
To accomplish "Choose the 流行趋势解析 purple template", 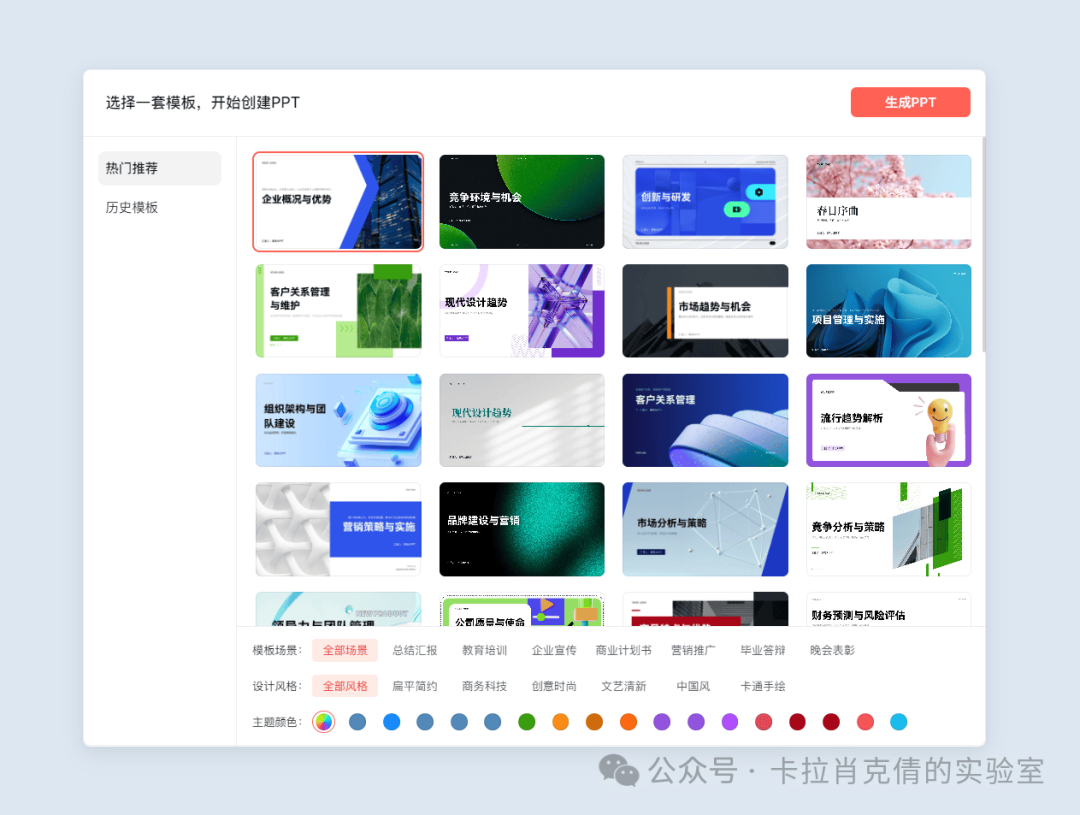I will pyautogui.click(x=888, y=420).
